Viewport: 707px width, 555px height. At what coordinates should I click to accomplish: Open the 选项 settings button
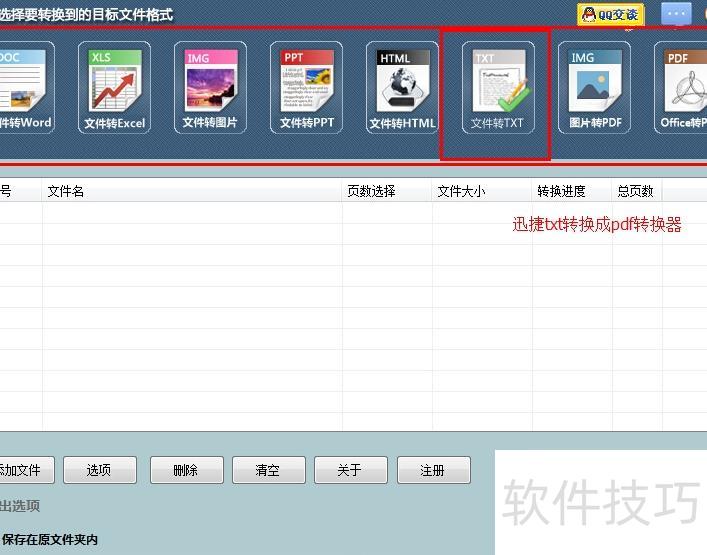pos(100,470)
